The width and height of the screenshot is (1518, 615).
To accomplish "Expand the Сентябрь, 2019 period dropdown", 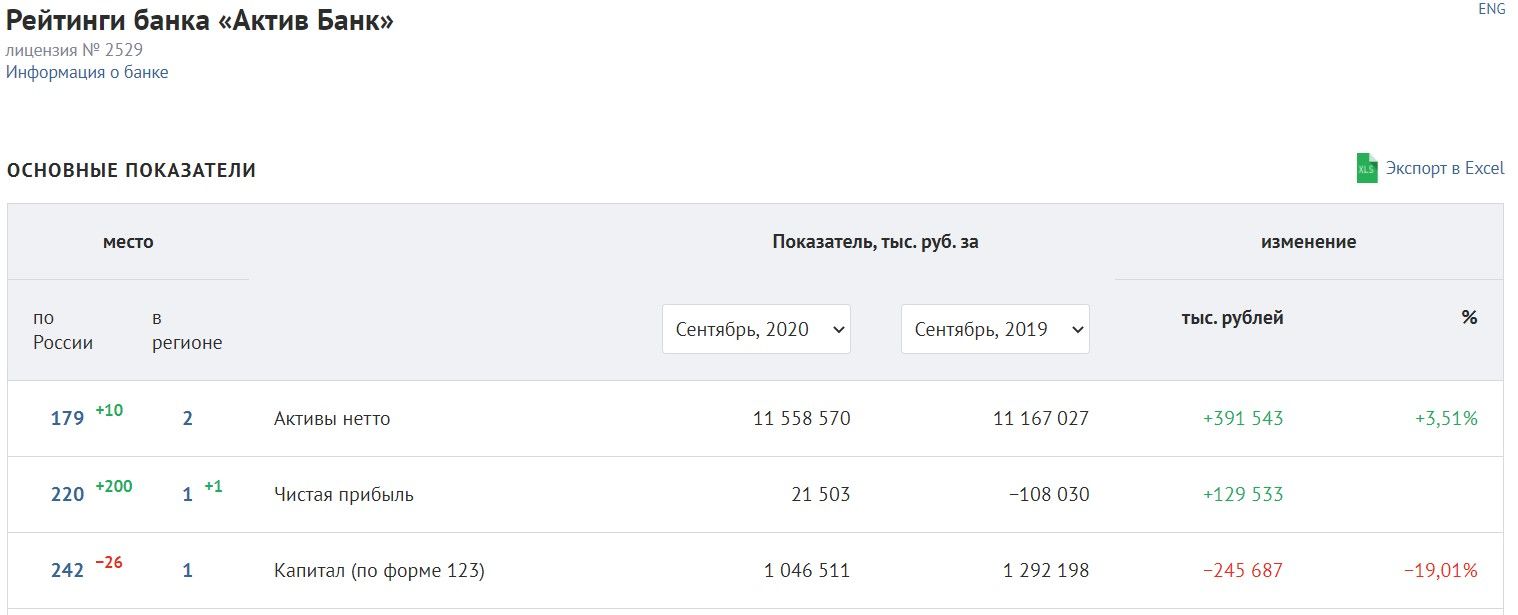I will [995, 329].
